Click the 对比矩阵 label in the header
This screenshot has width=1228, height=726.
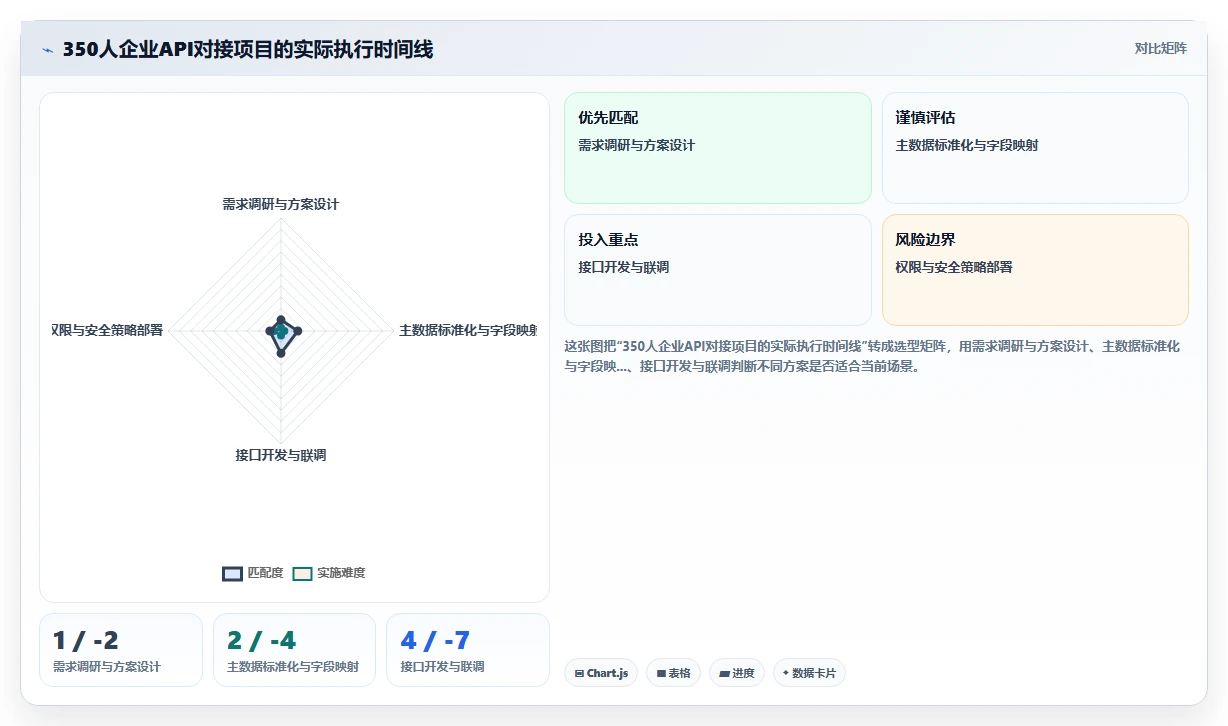(1160, 48)
